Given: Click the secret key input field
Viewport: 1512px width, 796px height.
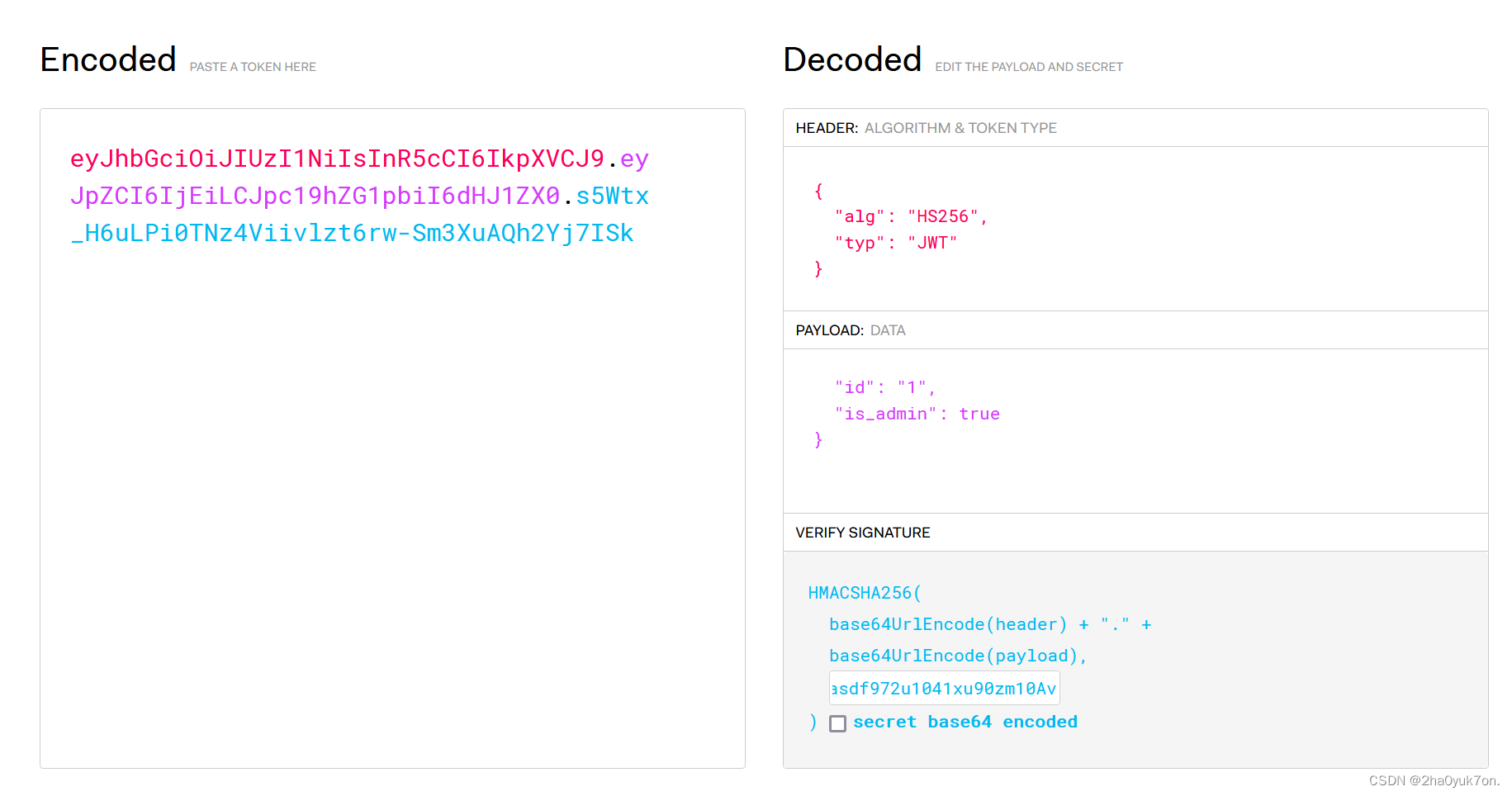Looking at the screenshot, I should 944,688.
